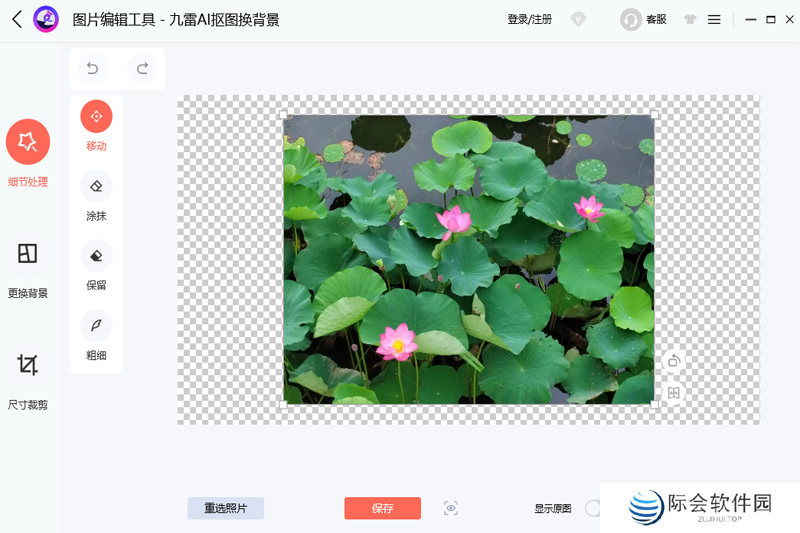The image size is (800, 533).
Task: Click the 保存 save button
Action: [382, 508]
